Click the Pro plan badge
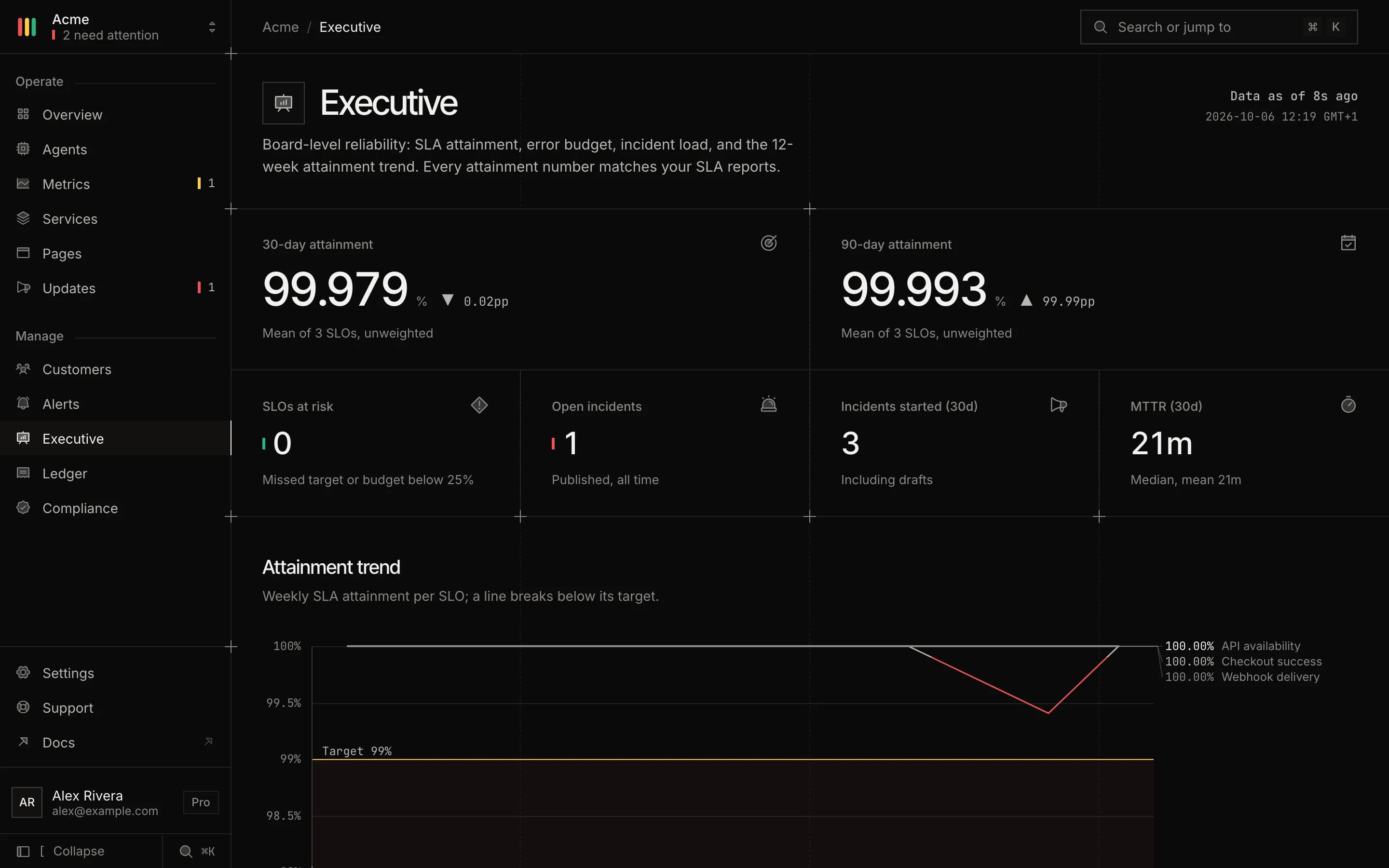Viewport: 1389px width, 868px height. [x=201, y=802]
